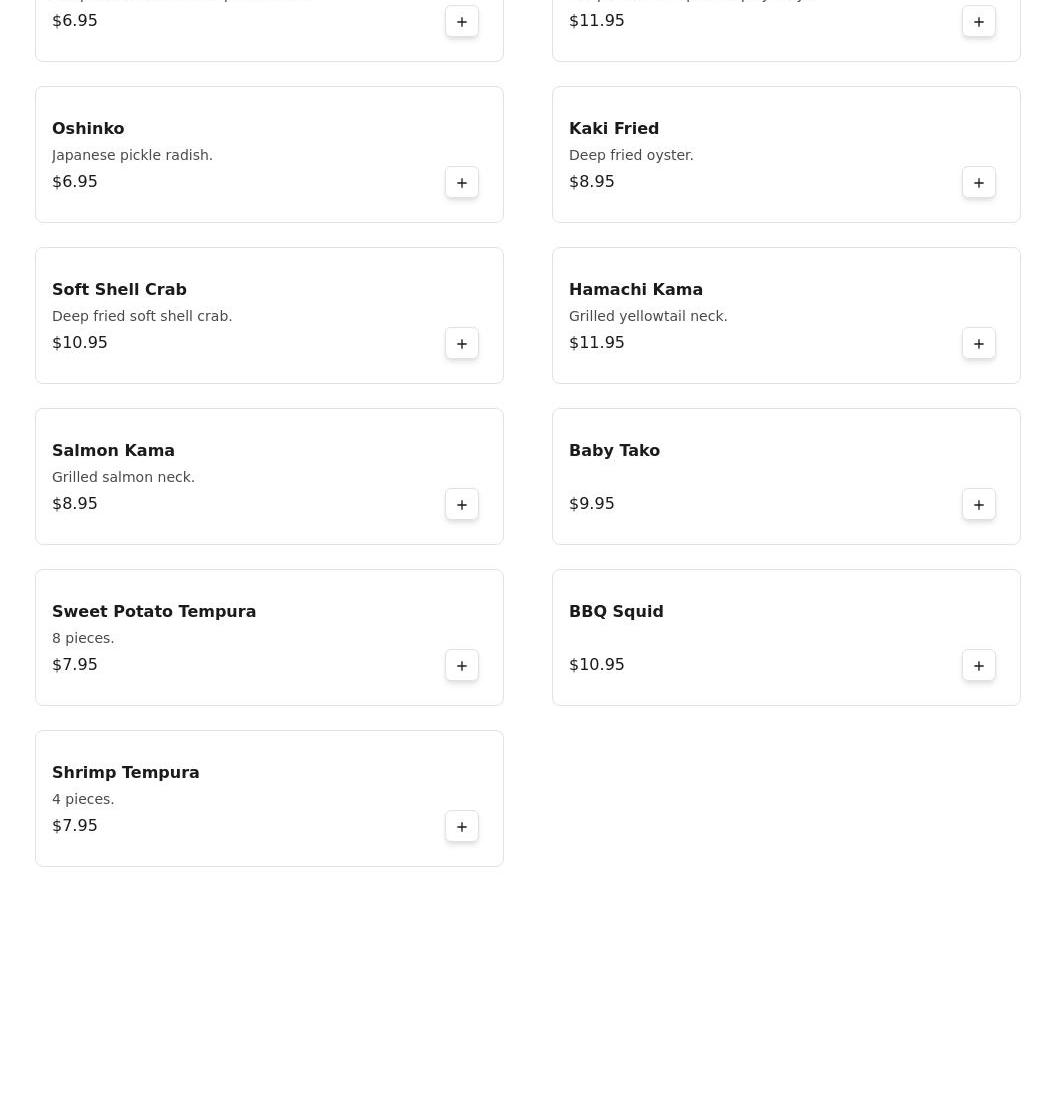1050x1115 pixels.
Task: Add Baby Tako to the cart
Action: coord(979,505)
